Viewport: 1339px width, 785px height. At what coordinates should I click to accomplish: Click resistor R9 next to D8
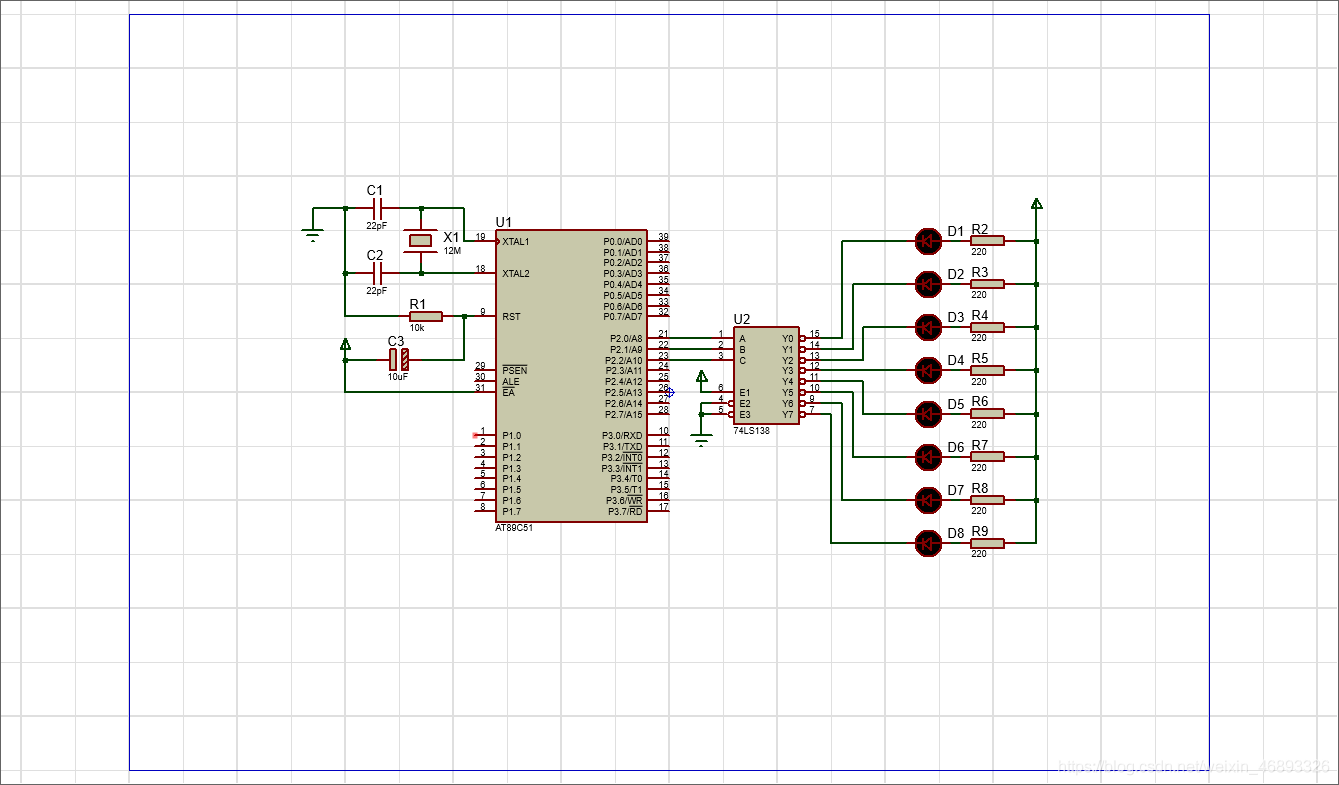[987, 543]
